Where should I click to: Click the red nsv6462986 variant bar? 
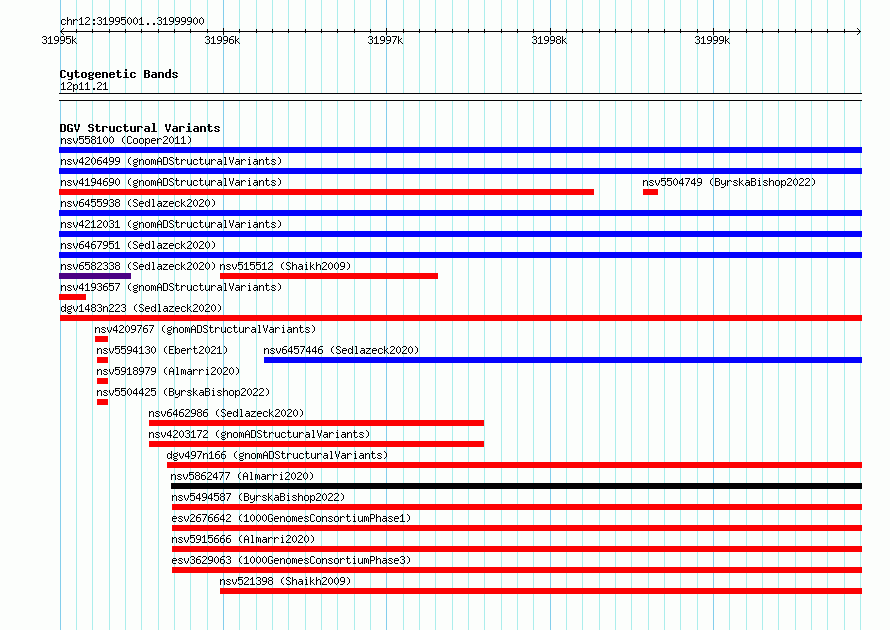click(x=316, y=423)
